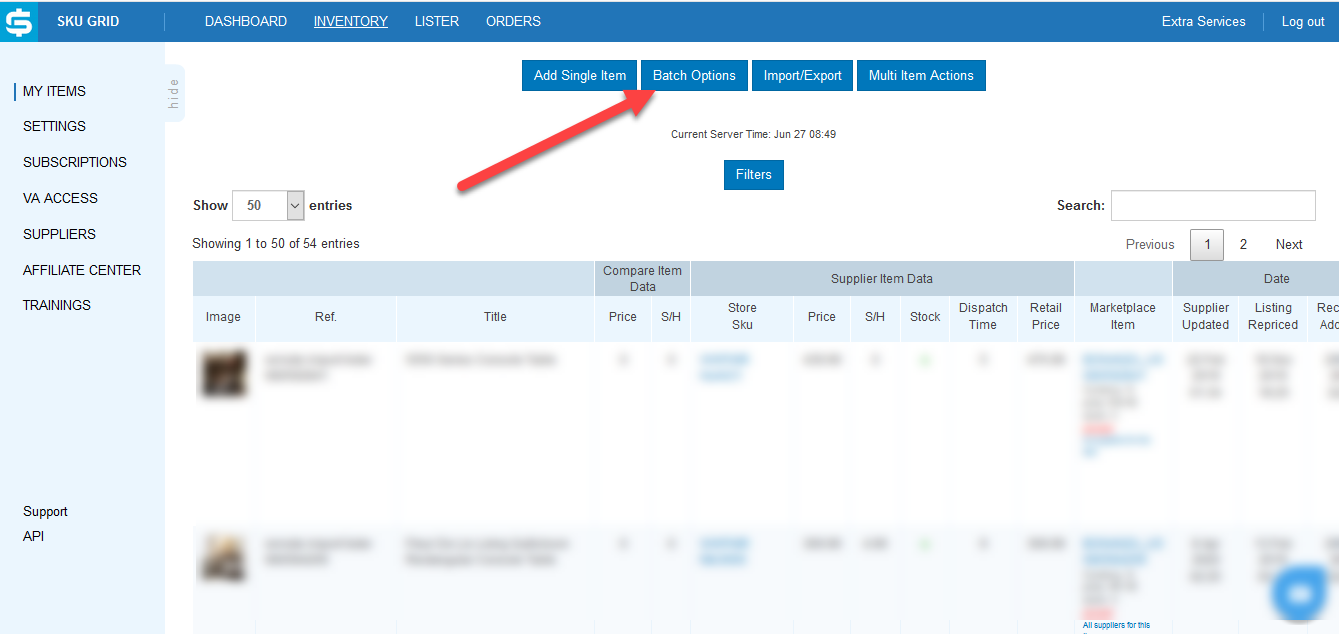Click Add Single Item button

[580, 75]
